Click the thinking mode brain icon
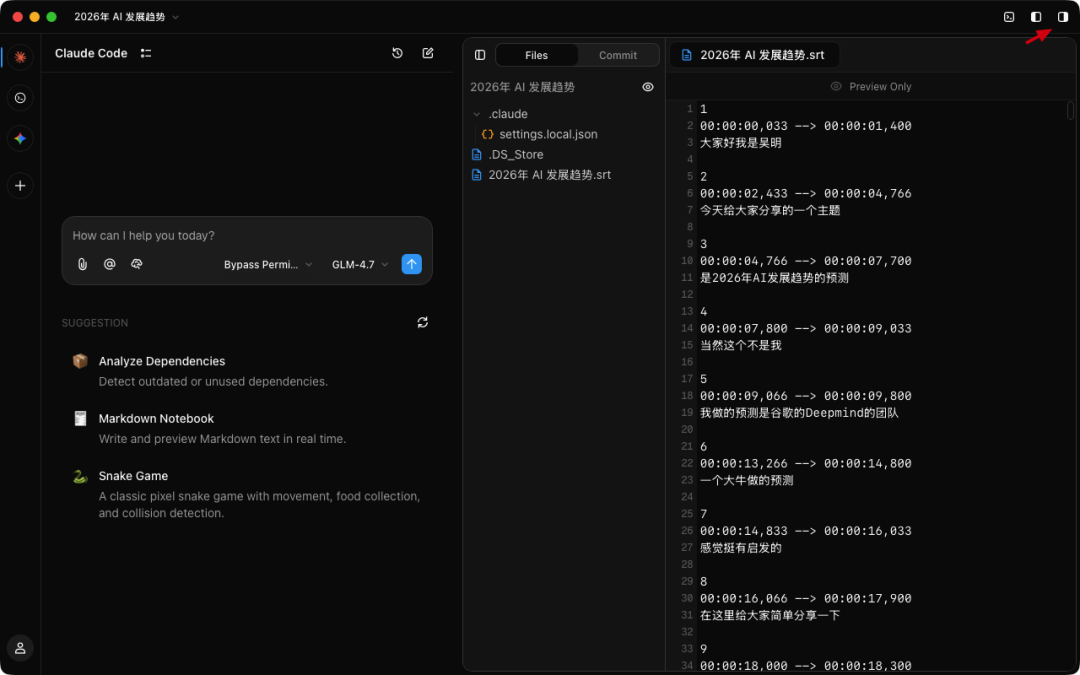Screen dimensions: 1080x675 [136, 264]
